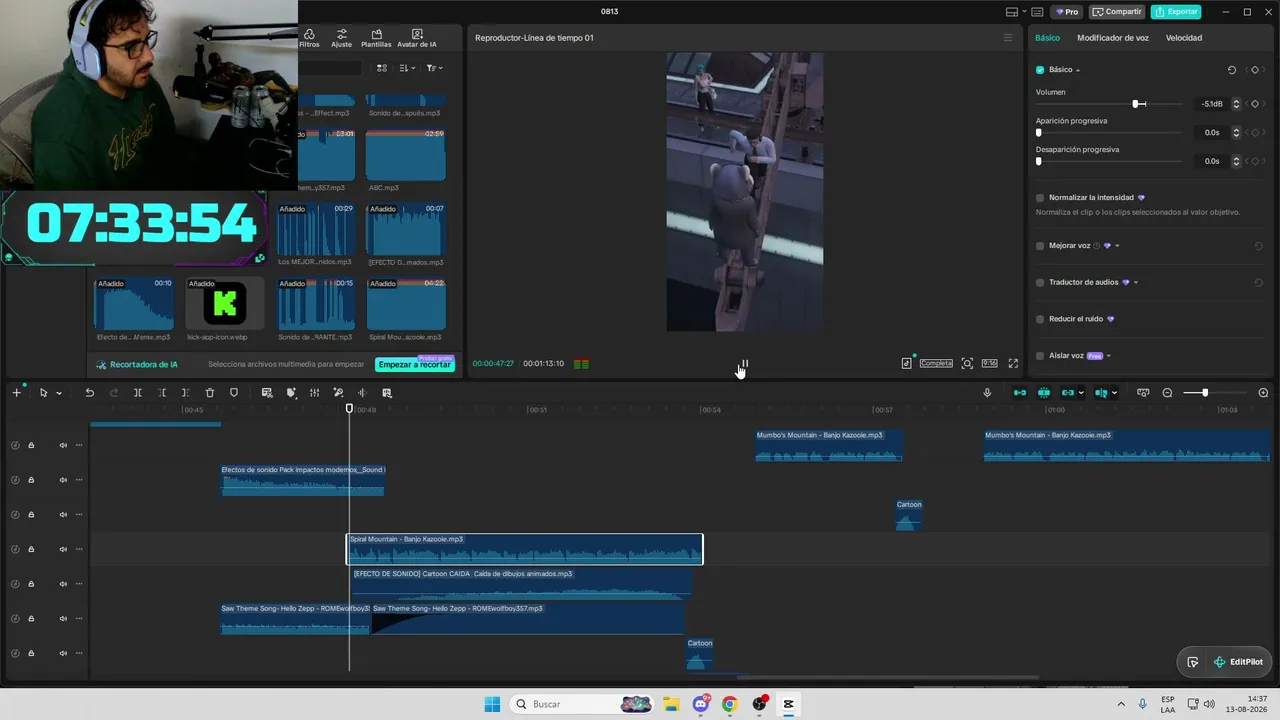Image resolution: width=1280 pixels, height=720 pixels.
Task: Expand the Aislar voz dropdown arrow
Action: pos(1109,356)
